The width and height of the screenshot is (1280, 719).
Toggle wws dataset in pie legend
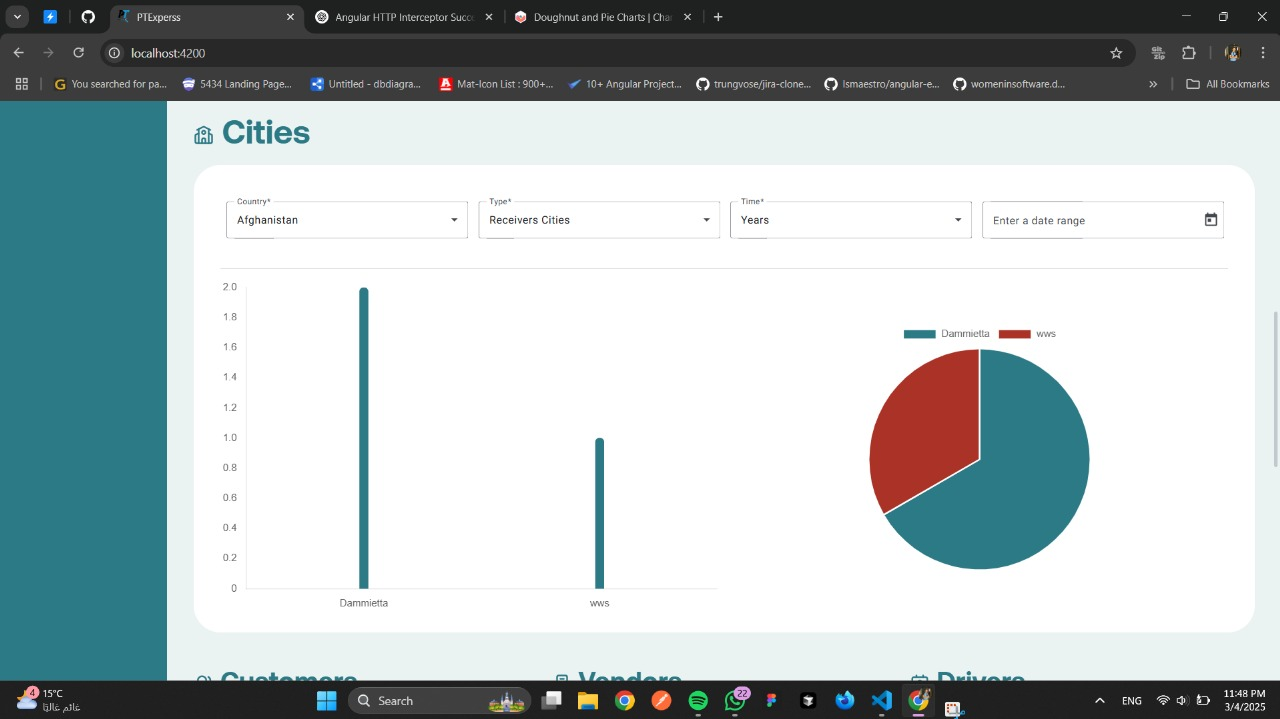1028,334
